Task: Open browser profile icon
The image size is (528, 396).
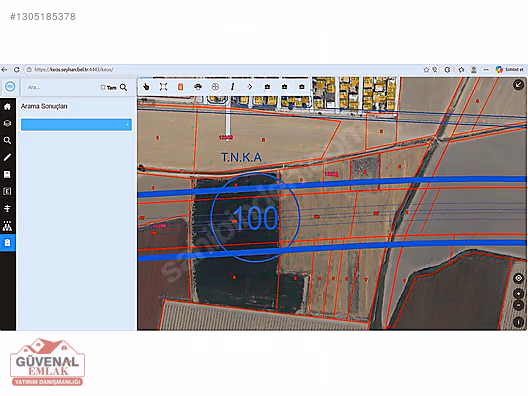Action: pyautogui.click(x=474, y=70)
